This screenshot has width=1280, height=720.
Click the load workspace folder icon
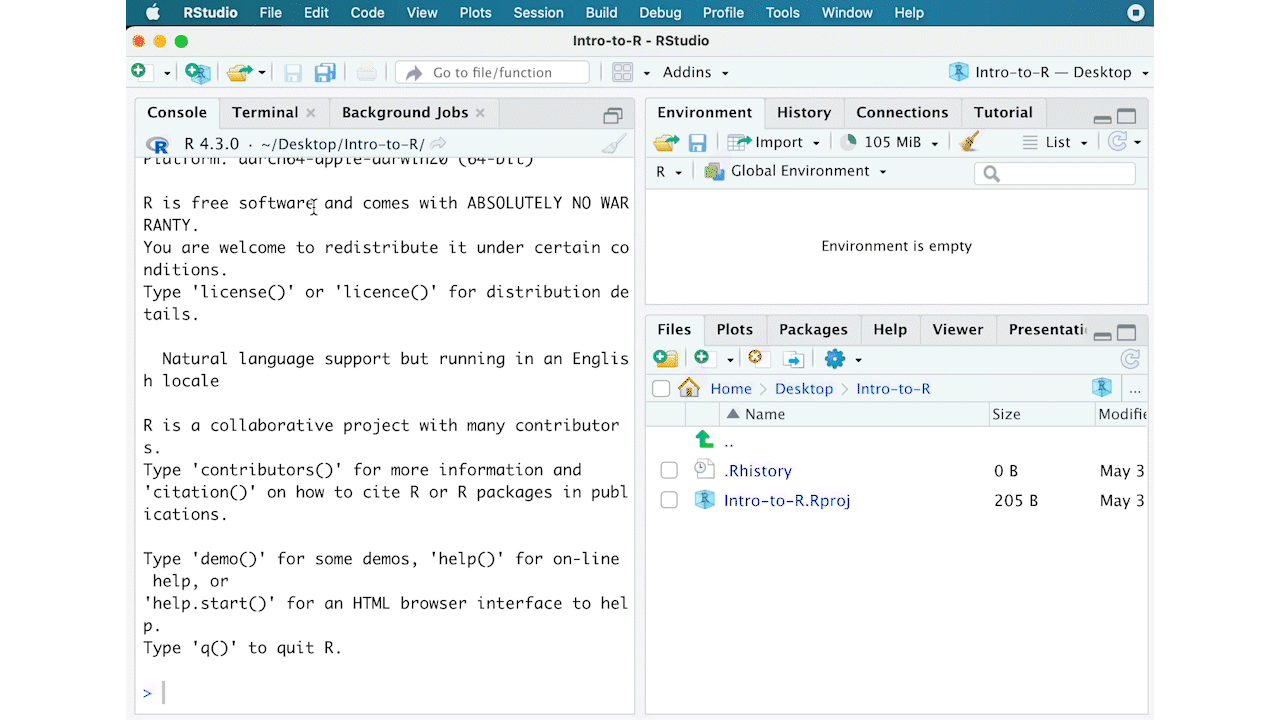[666, 143]
